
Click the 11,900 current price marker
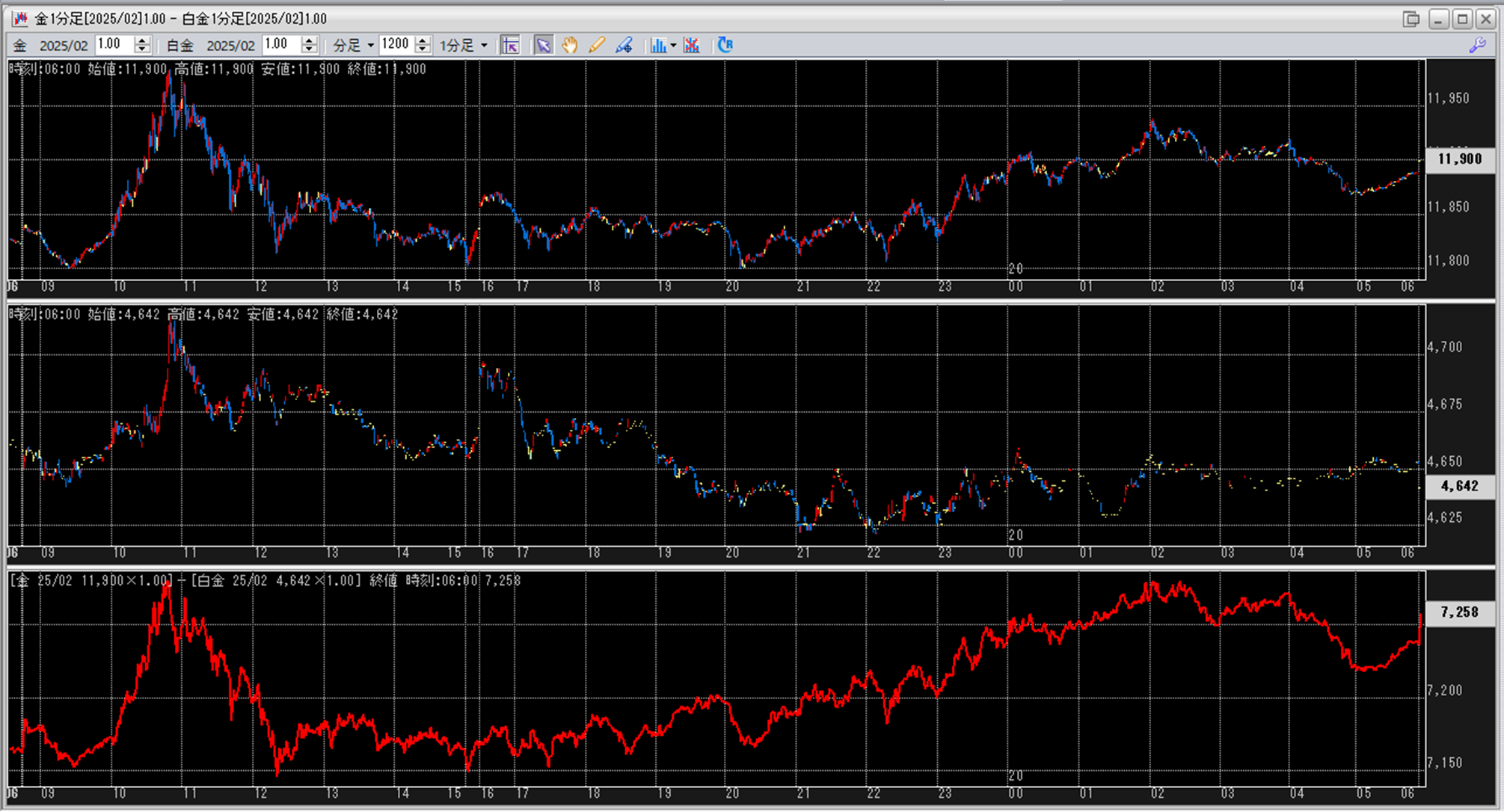click(1459, 159)
